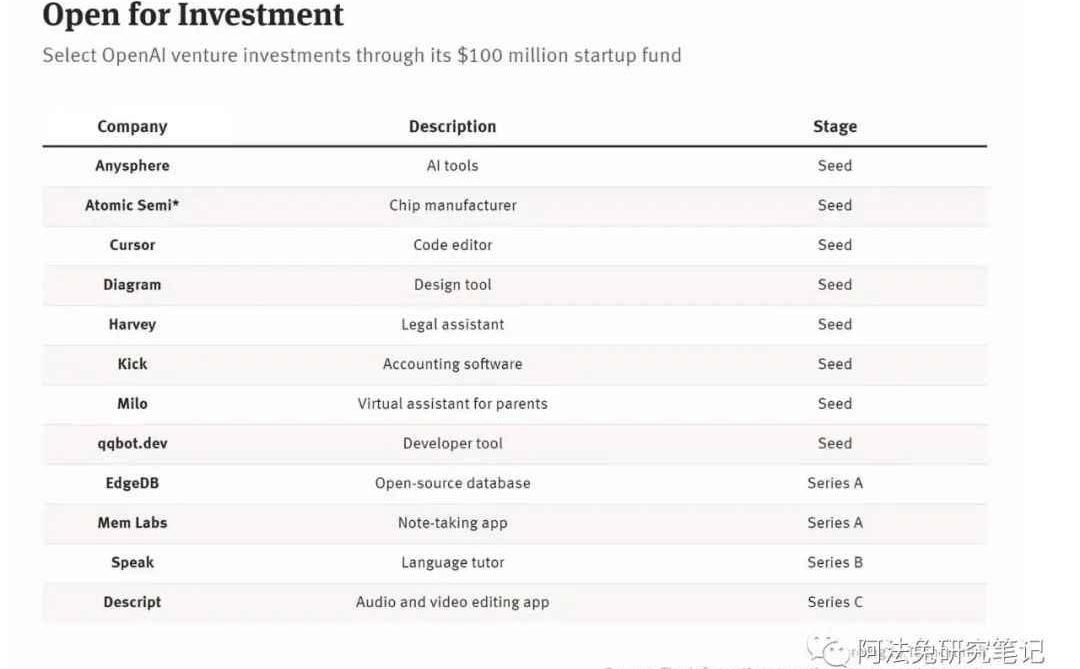Select the Mem Labs row name
This screenshot has height=669, width=1080.
click(x=132, y=523)
